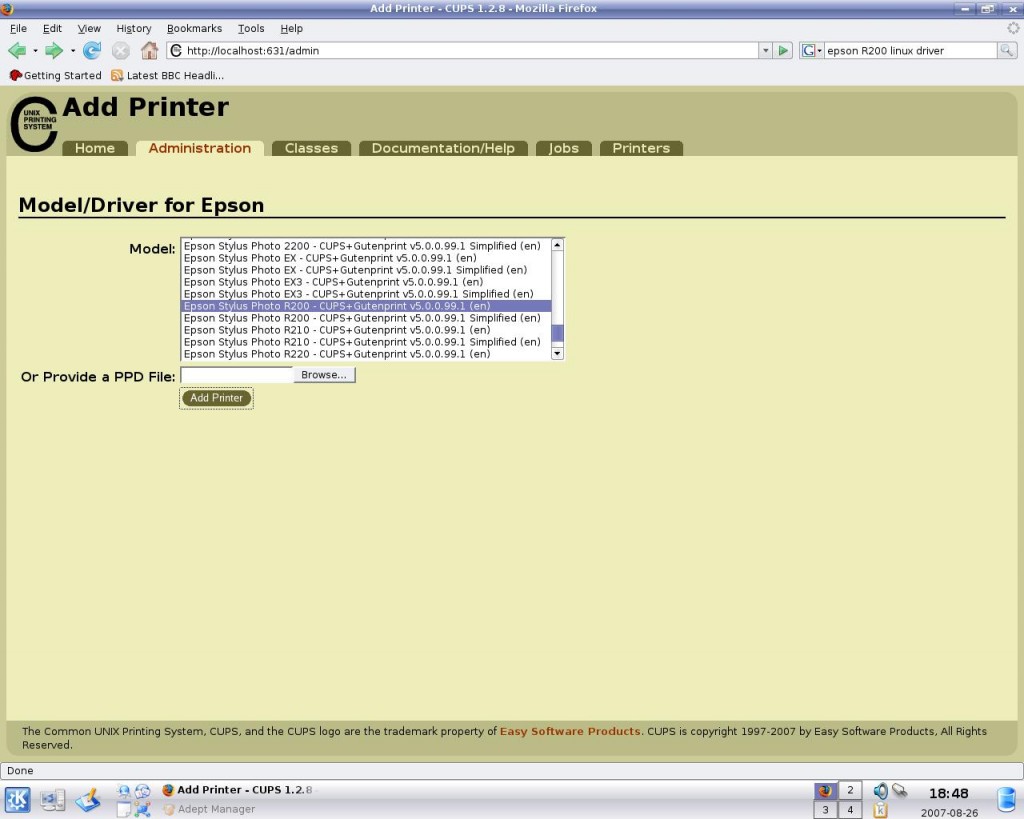The image size is (1024, 819).
Task: Open the Printers tab
Action: [x=641, y=148]
